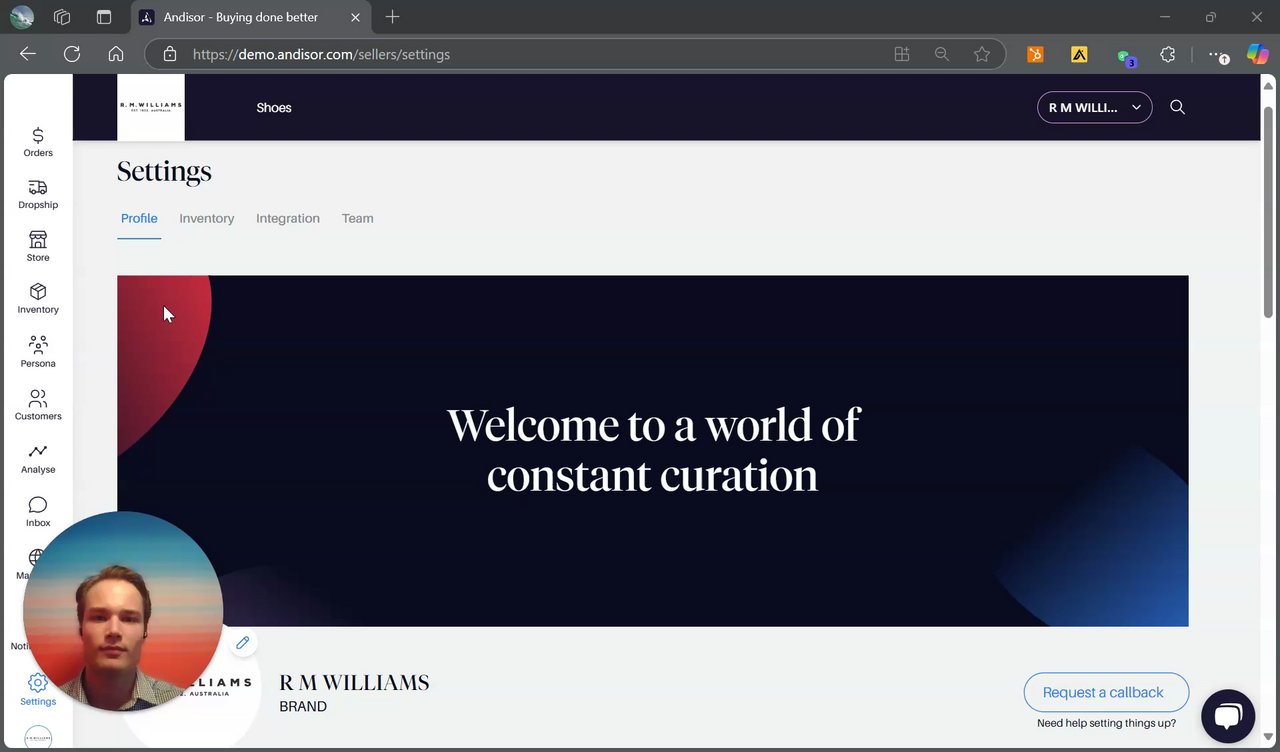Screen dimensions: 1280x752
Task: Switch to the Inventory settings tab
Action: (206, 218)
